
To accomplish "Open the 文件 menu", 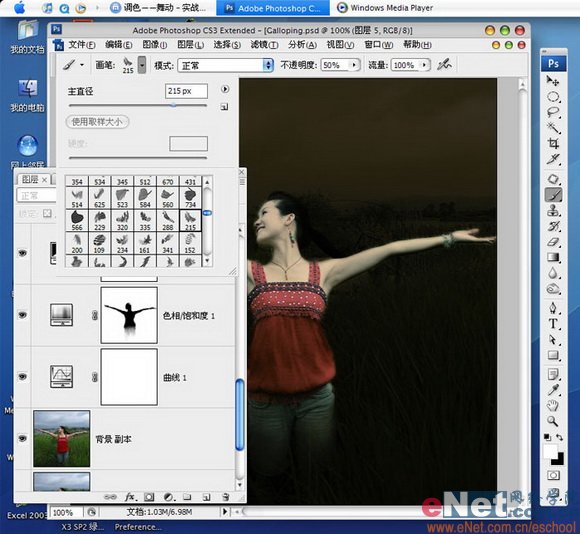I will tap(82, 45).
